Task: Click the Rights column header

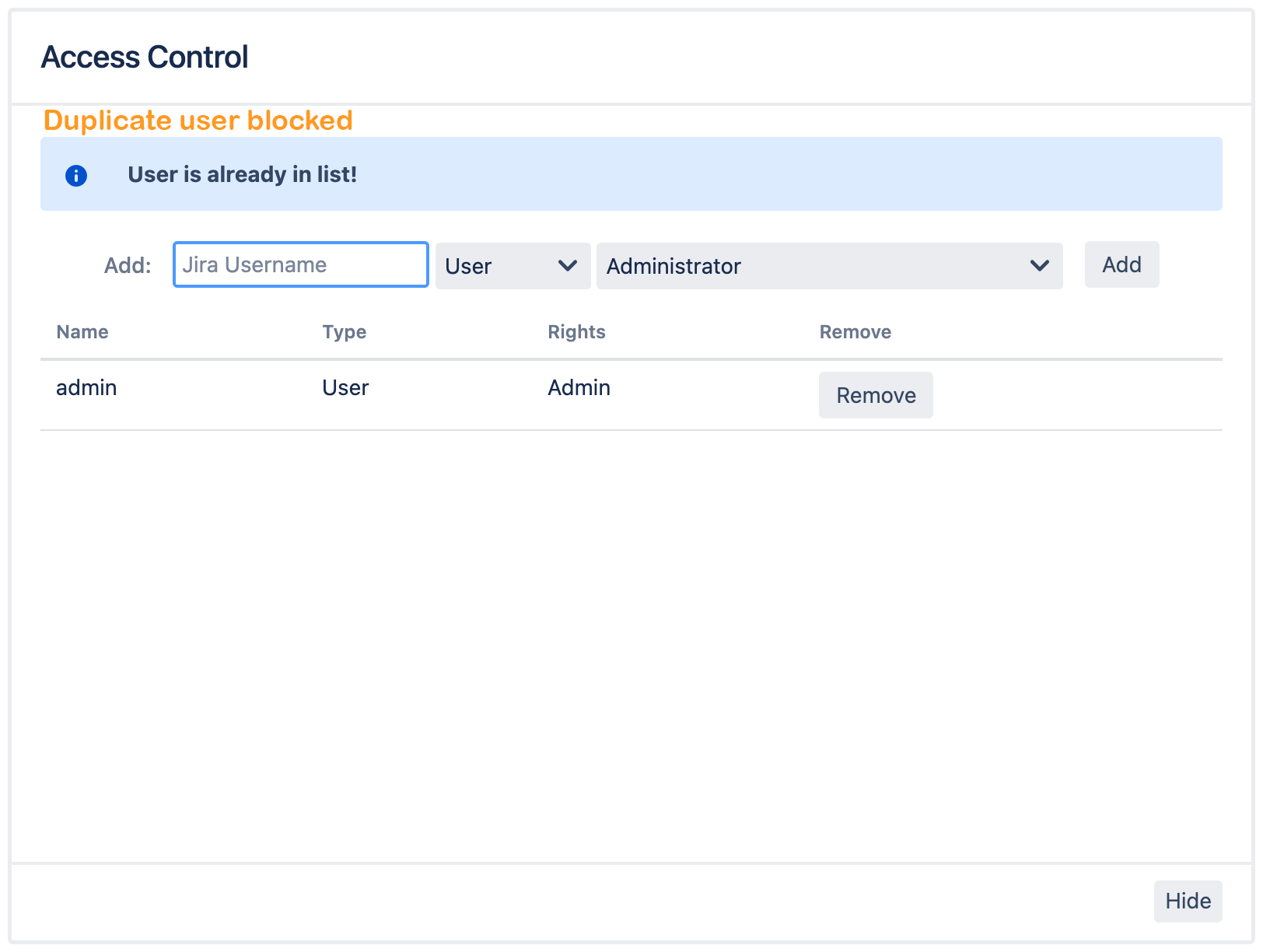Action: [576, 332]
